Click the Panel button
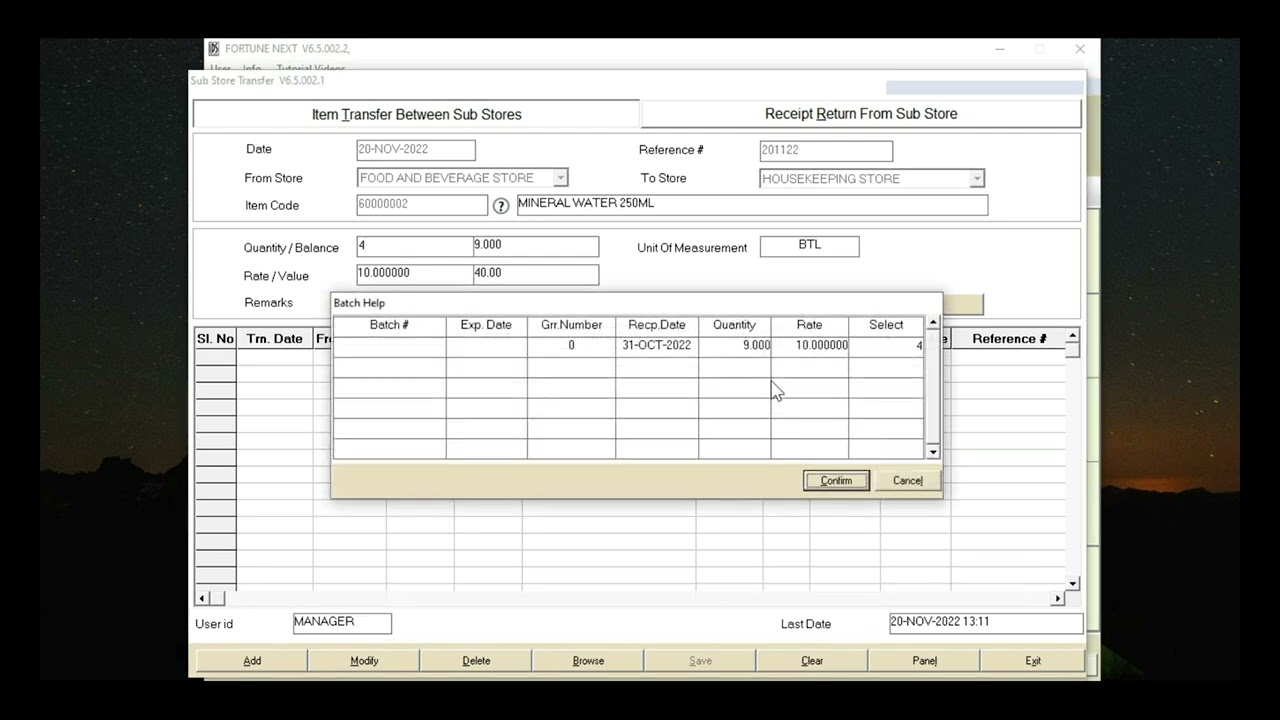 point(924,660)
